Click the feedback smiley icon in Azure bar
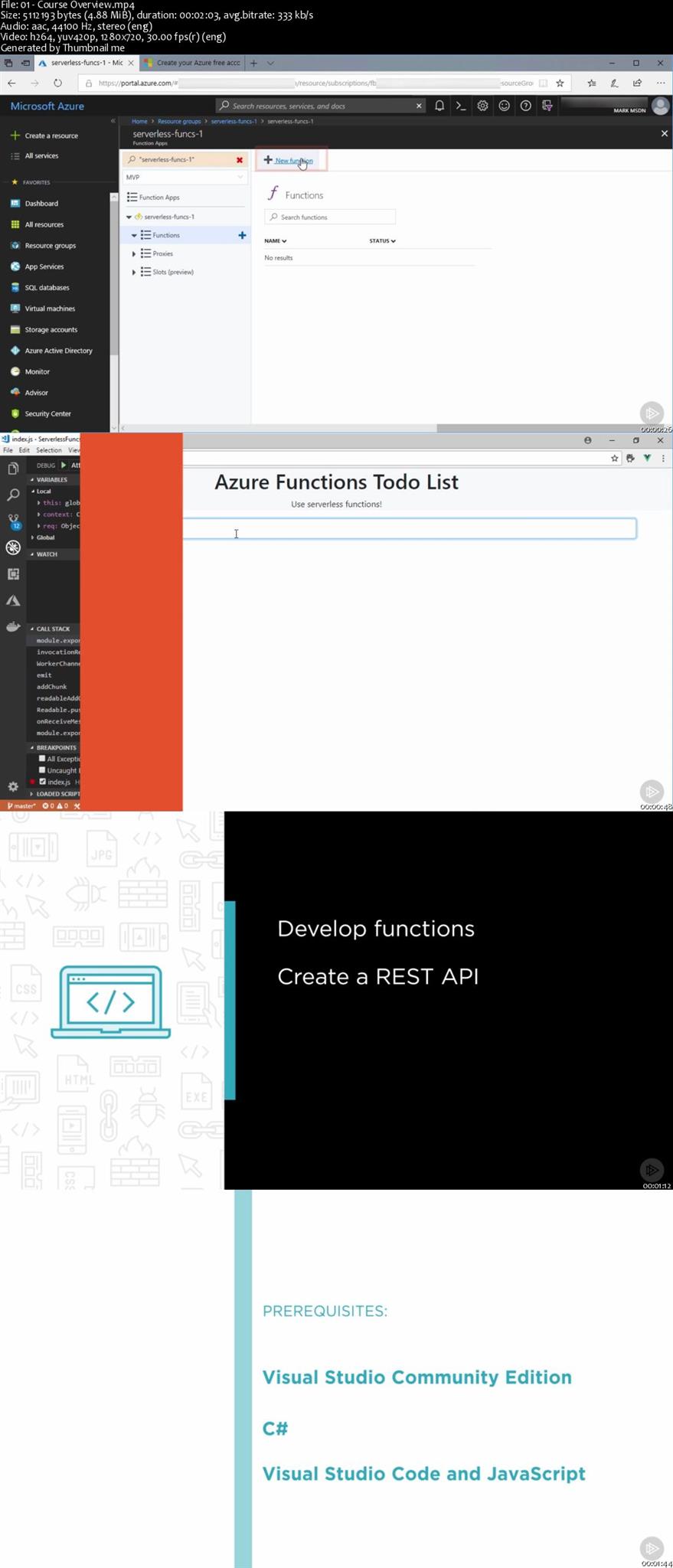The width and height of the screenshot is (673, 1568). point(504,106)
